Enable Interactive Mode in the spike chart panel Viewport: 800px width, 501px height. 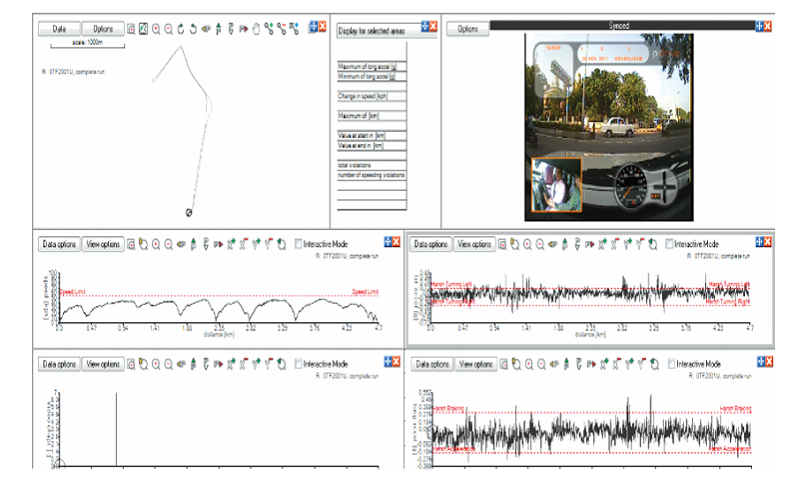pos(298,364)
